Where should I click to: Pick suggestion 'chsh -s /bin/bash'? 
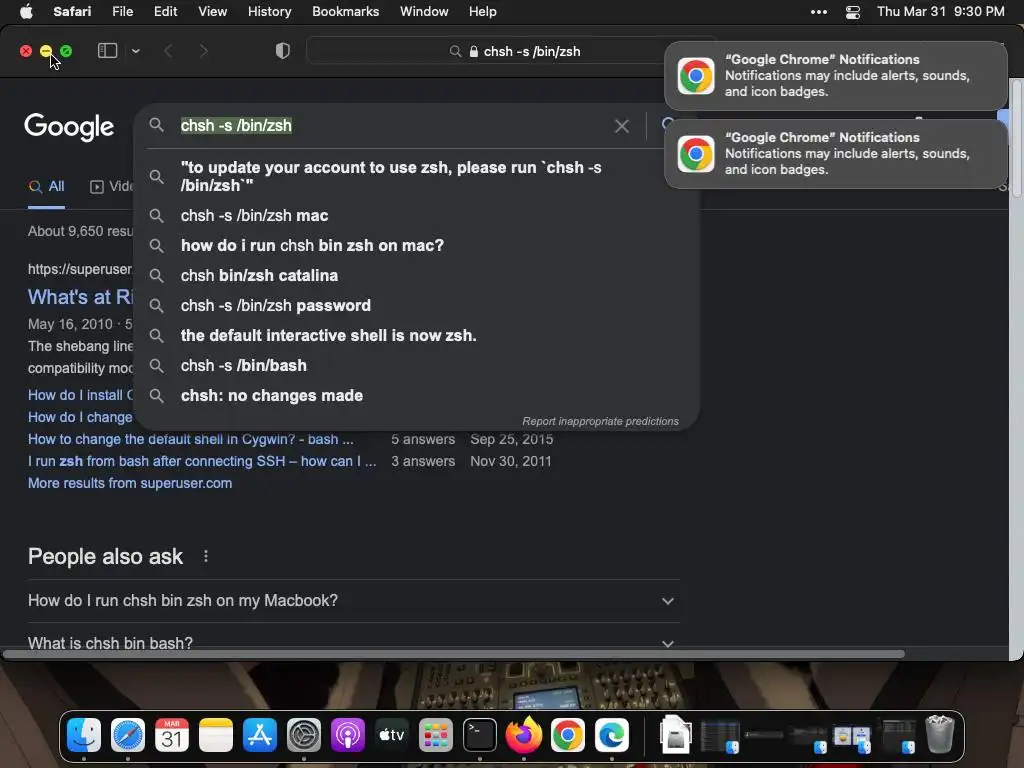tap(416, 366)
